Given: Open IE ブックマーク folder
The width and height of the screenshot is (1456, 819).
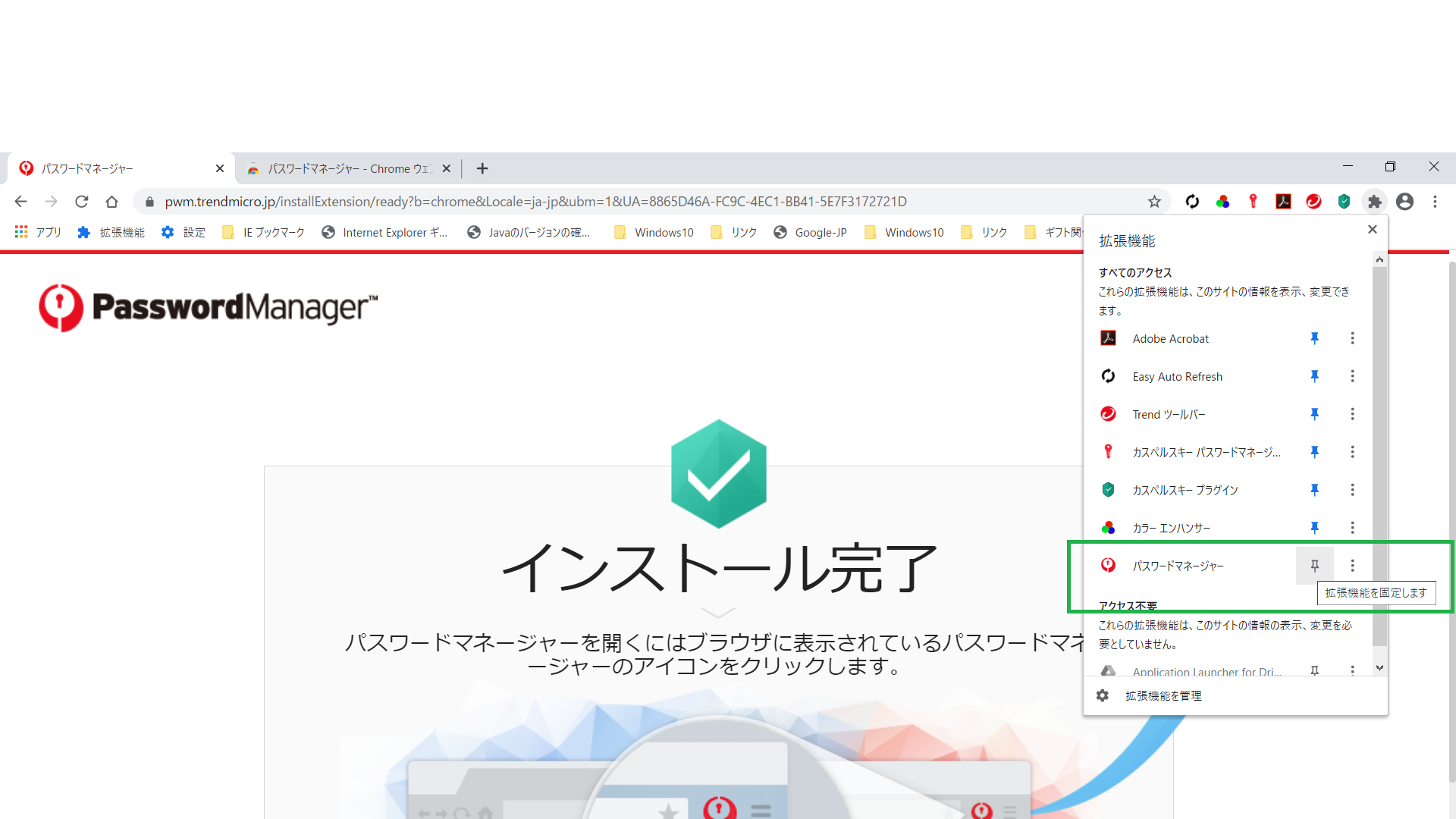Looking at the screenshot, I should 263,232.
